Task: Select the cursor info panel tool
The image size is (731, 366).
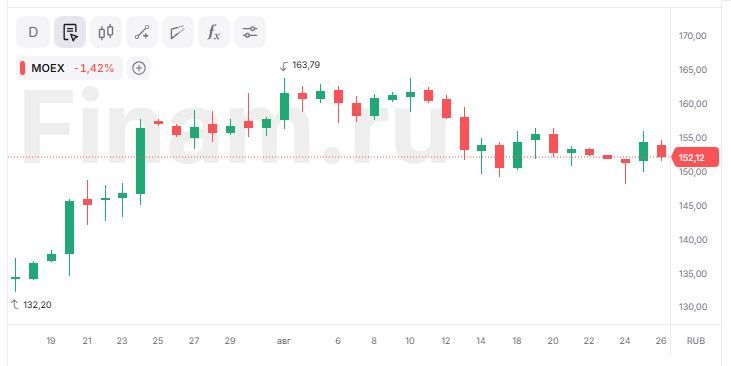Action: coord(70,32)
